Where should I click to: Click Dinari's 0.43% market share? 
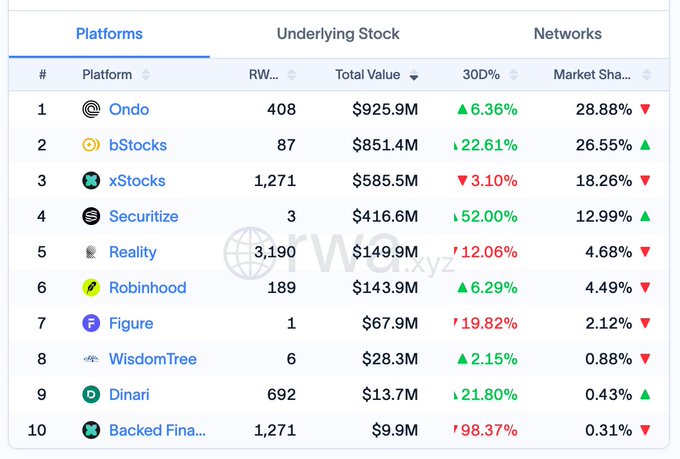(608, 394)
